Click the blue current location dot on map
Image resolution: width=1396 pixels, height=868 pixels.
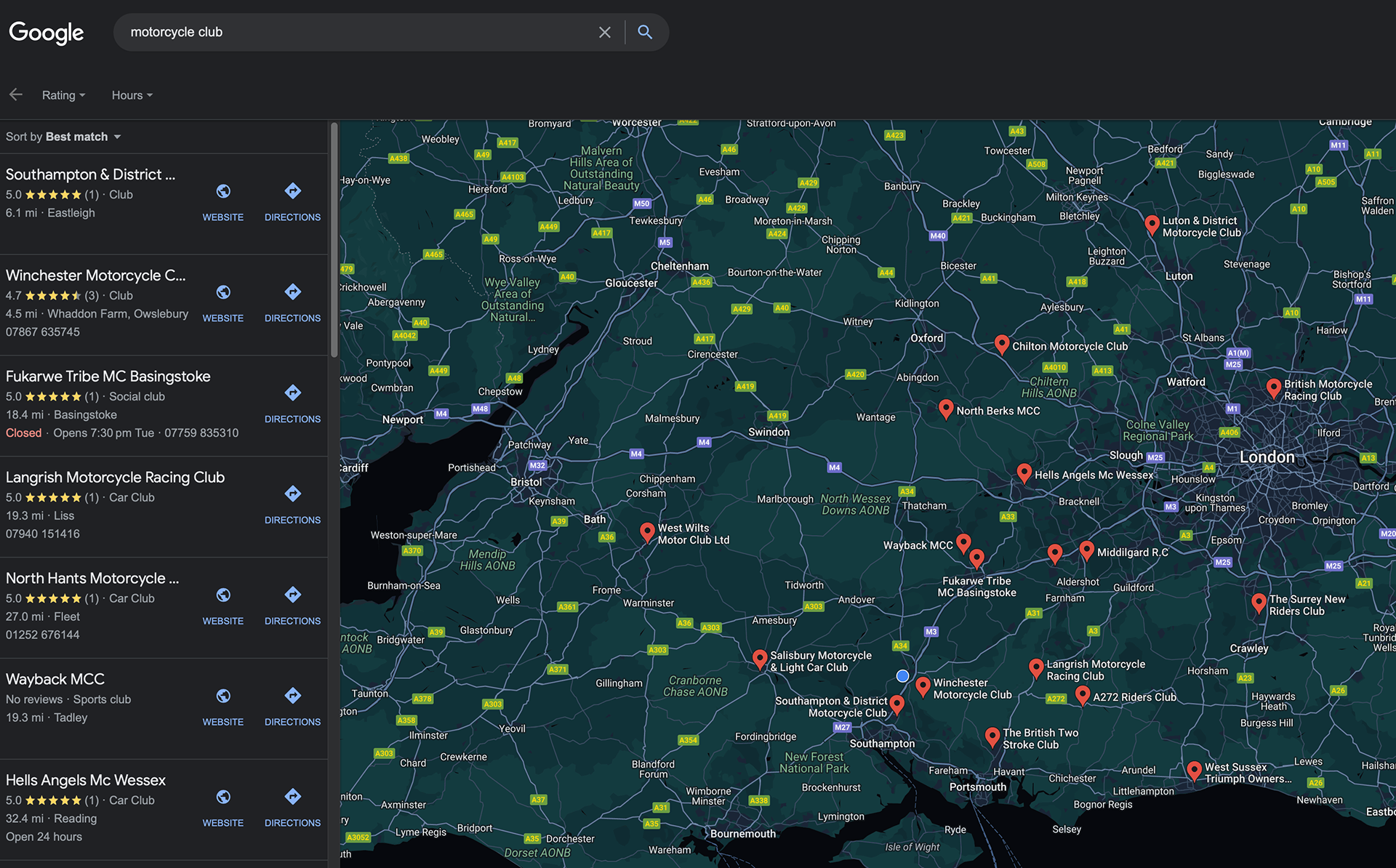[x=902, y=676]
